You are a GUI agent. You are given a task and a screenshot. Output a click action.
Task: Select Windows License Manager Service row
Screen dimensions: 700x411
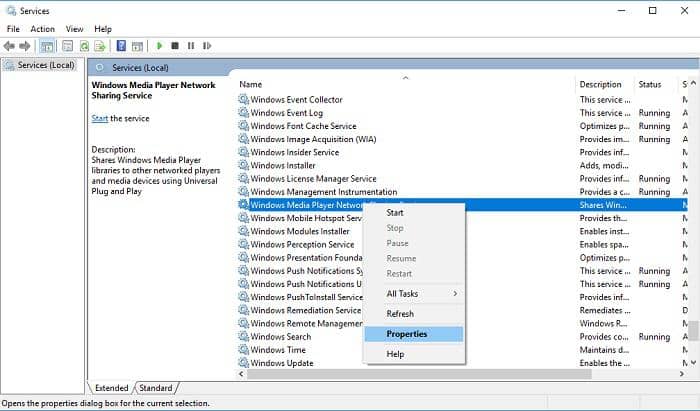(x=462, y=179)
